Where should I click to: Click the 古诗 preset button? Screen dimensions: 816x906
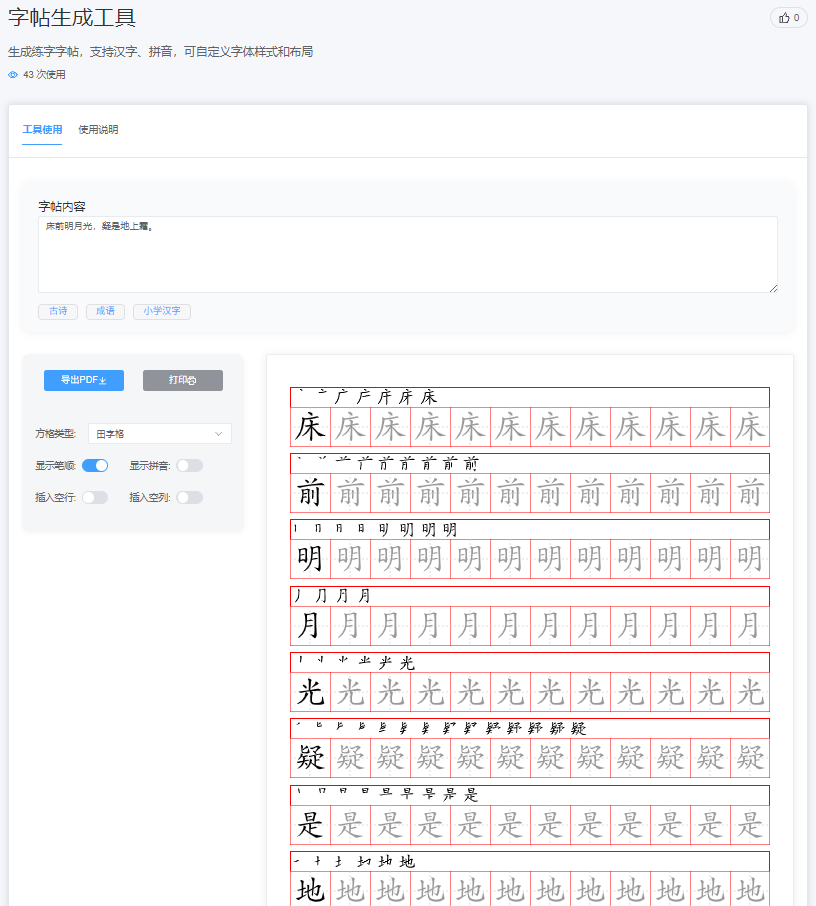[x=57, y=311]
